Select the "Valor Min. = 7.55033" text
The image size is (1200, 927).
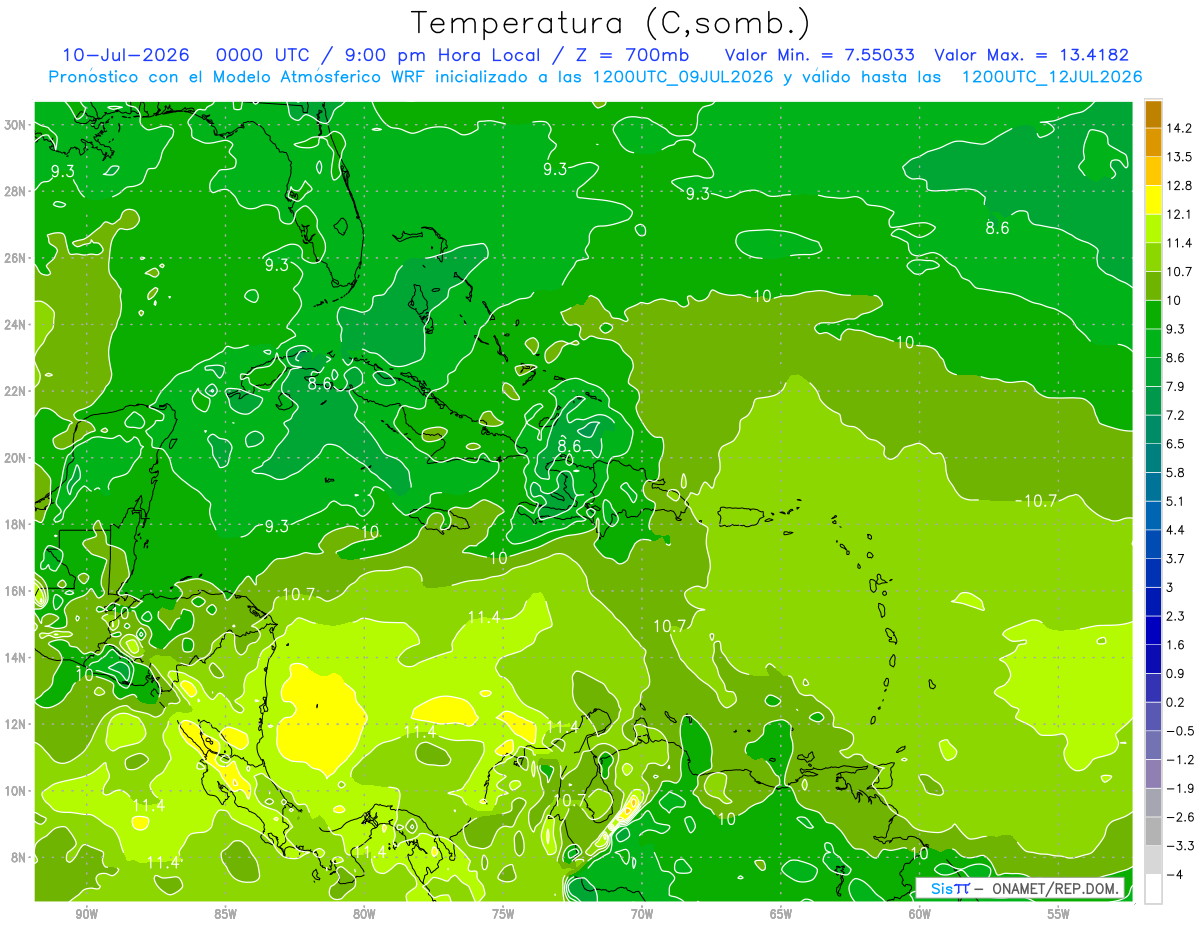point(820,55)
